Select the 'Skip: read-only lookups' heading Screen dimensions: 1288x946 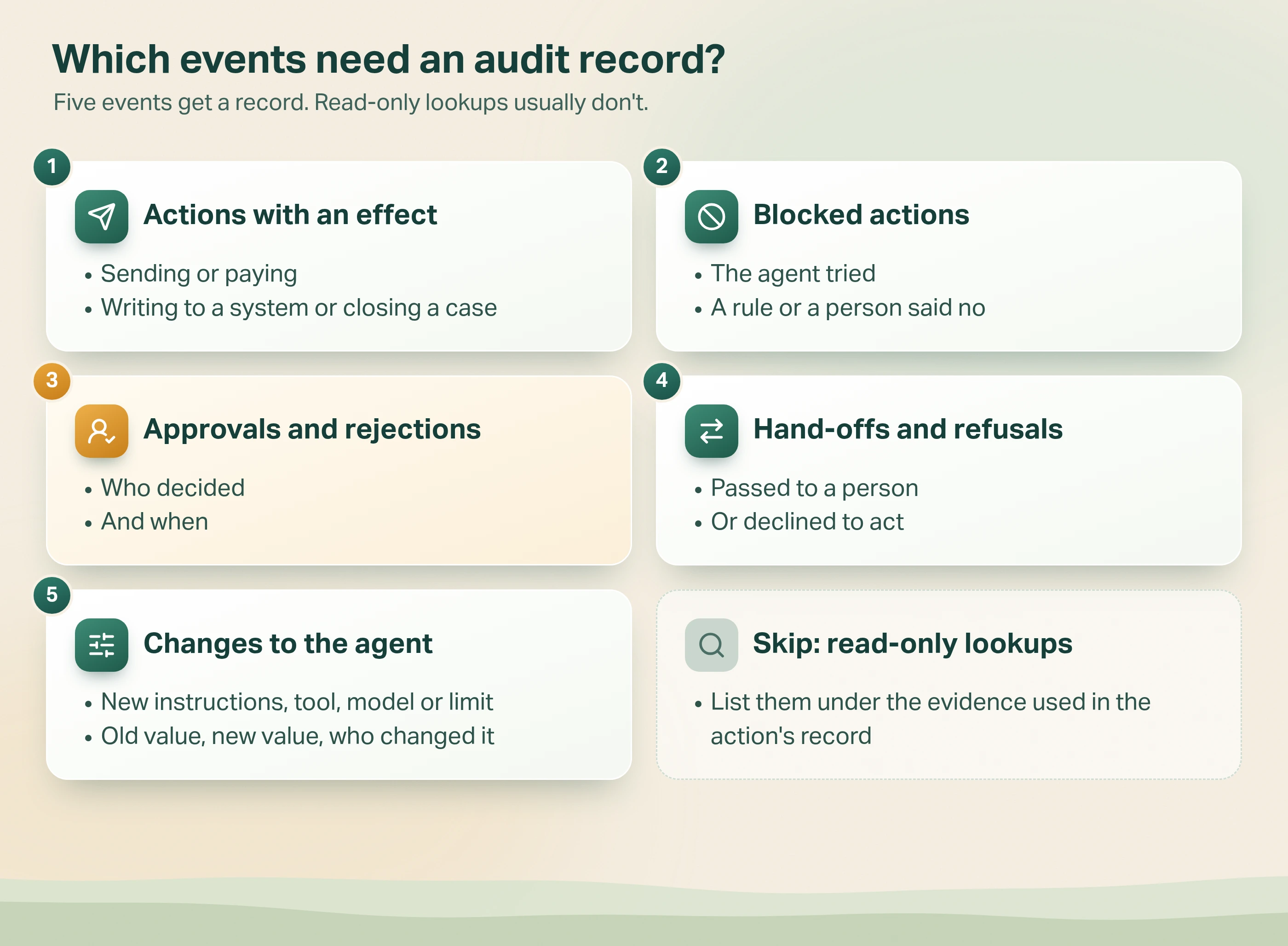click(x=913, y=644)
